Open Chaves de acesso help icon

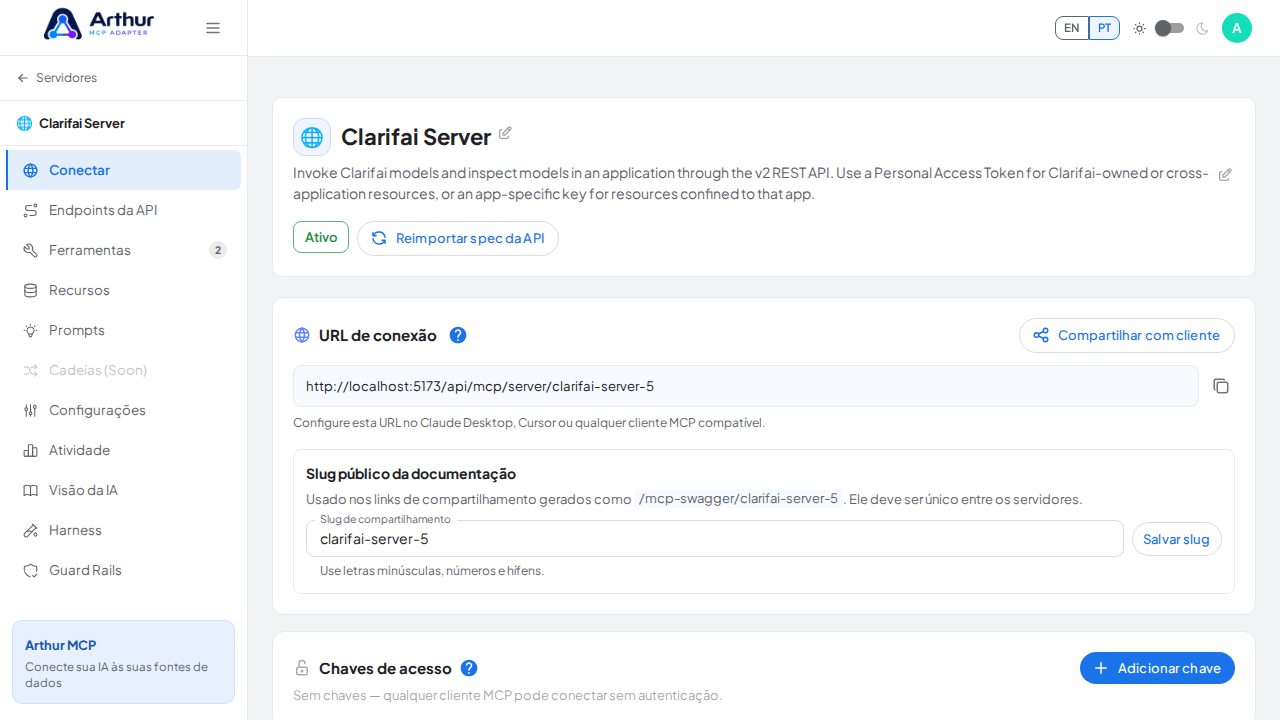[x=469, y=668]
